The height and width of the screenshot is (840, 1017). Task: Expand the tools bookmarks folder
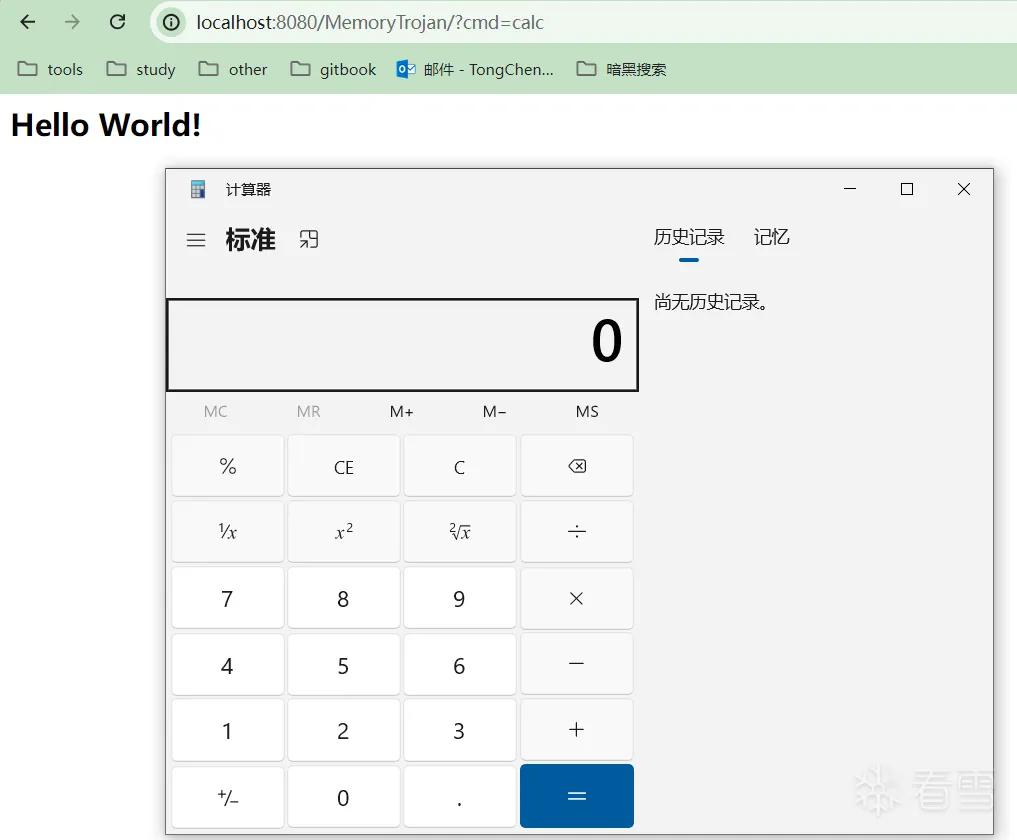point(50,69)
